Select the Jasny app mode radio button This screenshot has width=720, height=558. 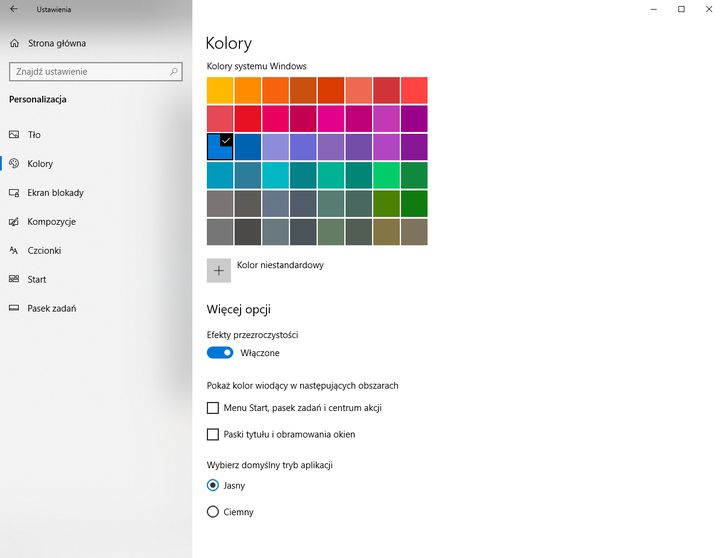[212, 486]
